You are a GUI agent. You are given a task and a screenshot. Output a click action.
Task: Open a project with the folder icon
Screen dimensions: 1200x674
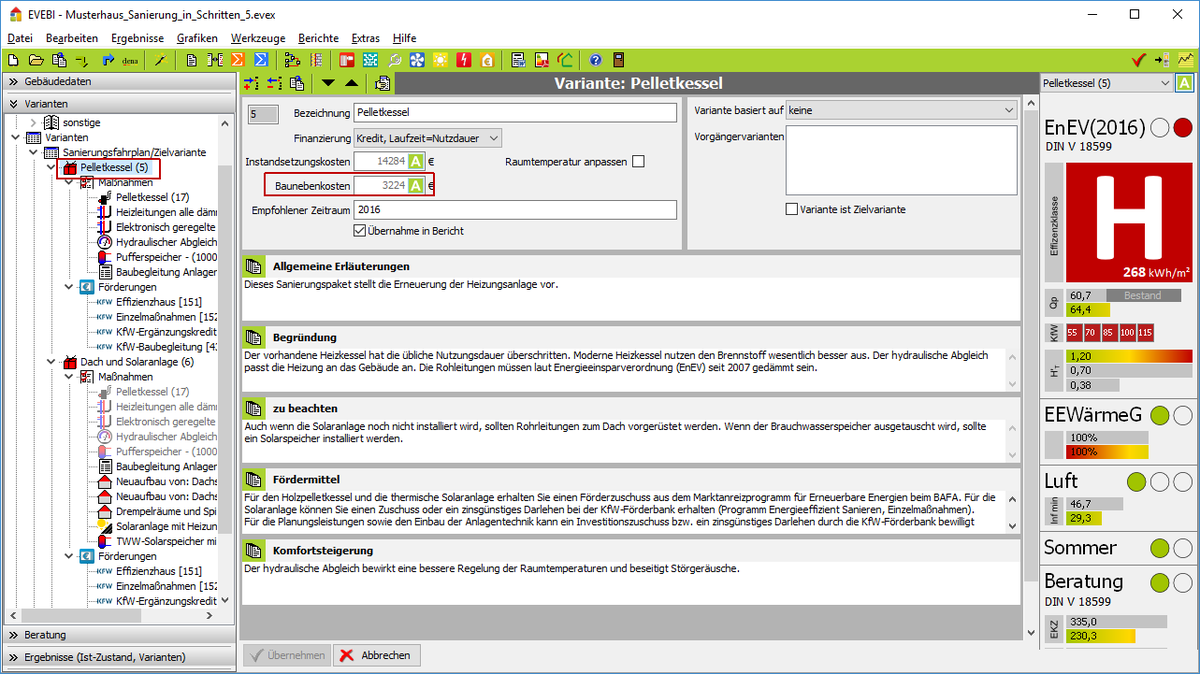(36, 59)
